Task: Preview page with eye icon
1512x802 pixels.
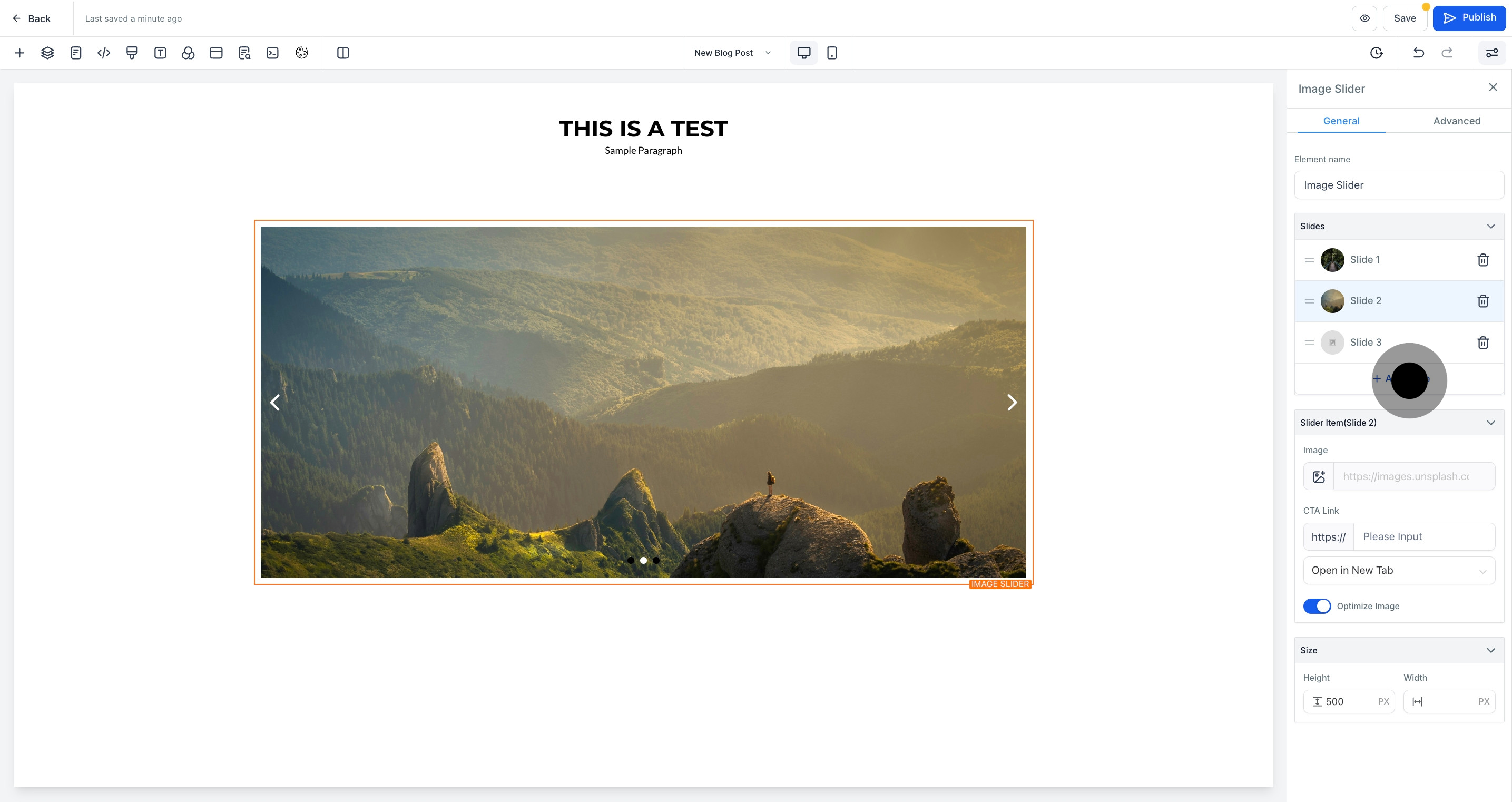Action: coord(1364,18)
